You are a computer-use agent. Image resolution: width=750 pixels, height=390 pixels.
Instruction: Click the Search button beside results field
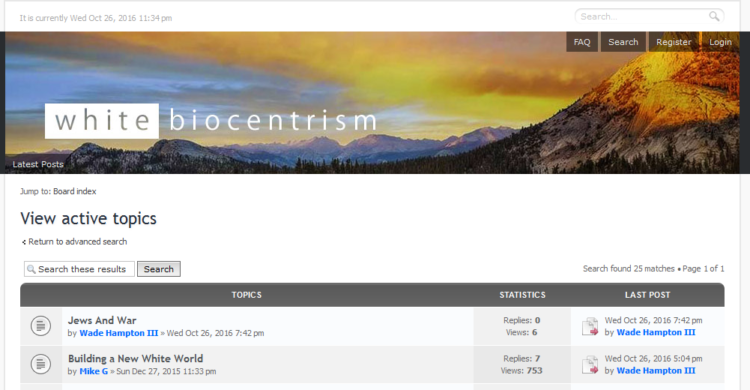point(159,269)
